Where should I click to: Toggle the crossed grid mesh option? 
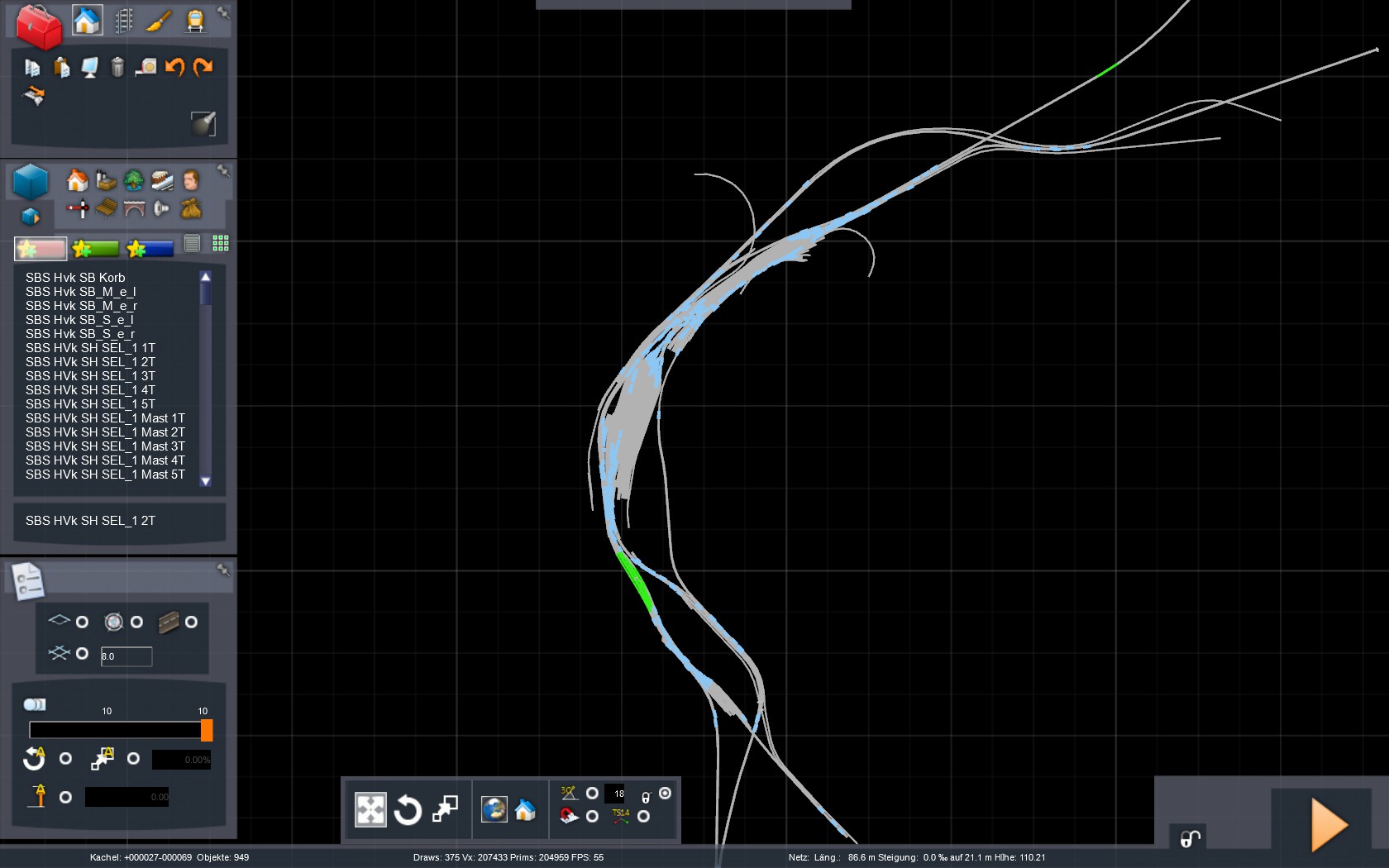[x=82, y=653]
